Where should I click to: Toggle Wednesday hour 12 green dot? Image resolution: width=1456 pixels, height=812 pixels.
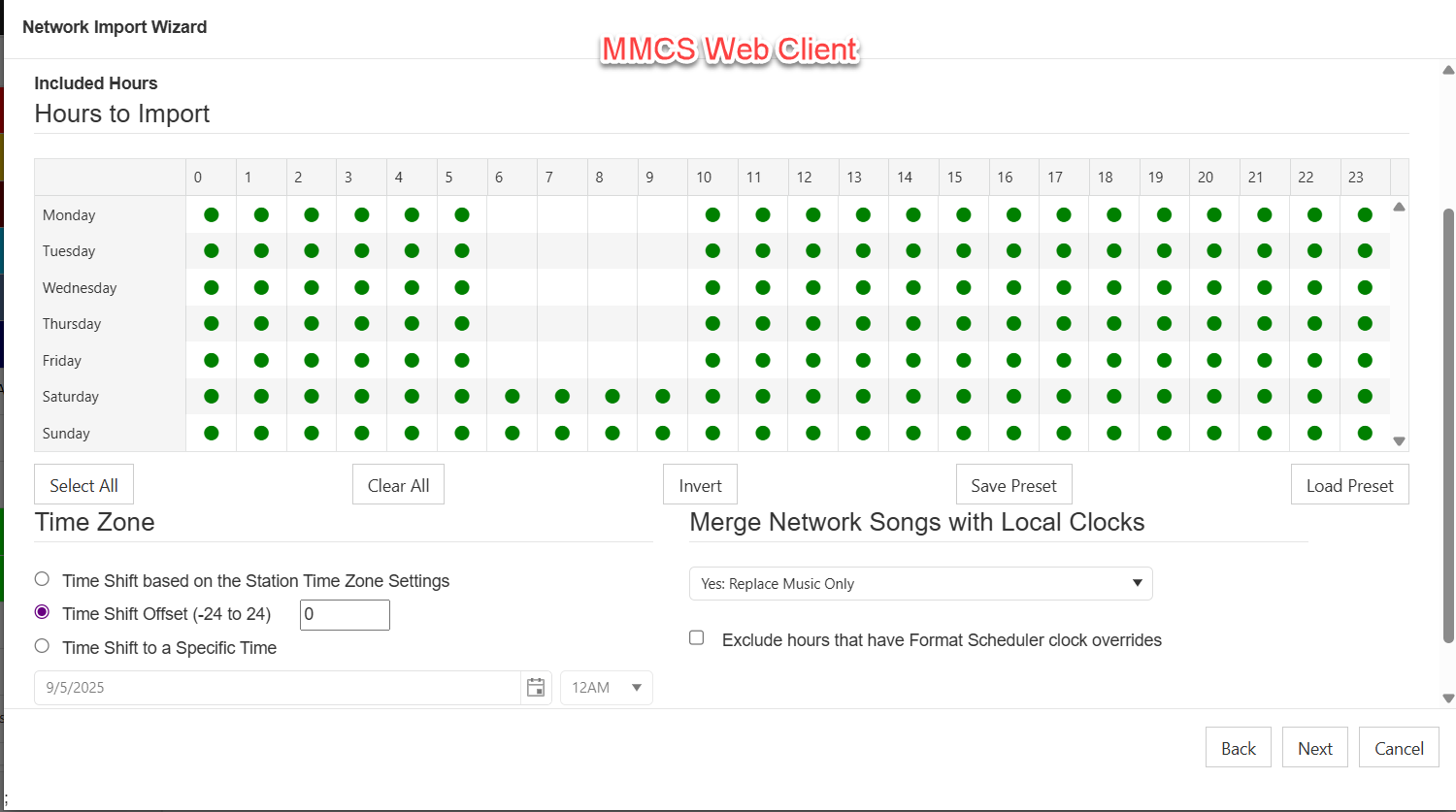[813, 287]
